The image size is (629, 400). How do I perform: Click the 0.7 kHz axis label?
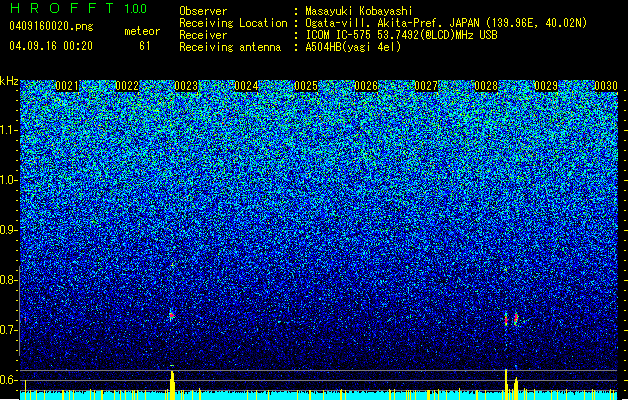[x=9, y=330]
